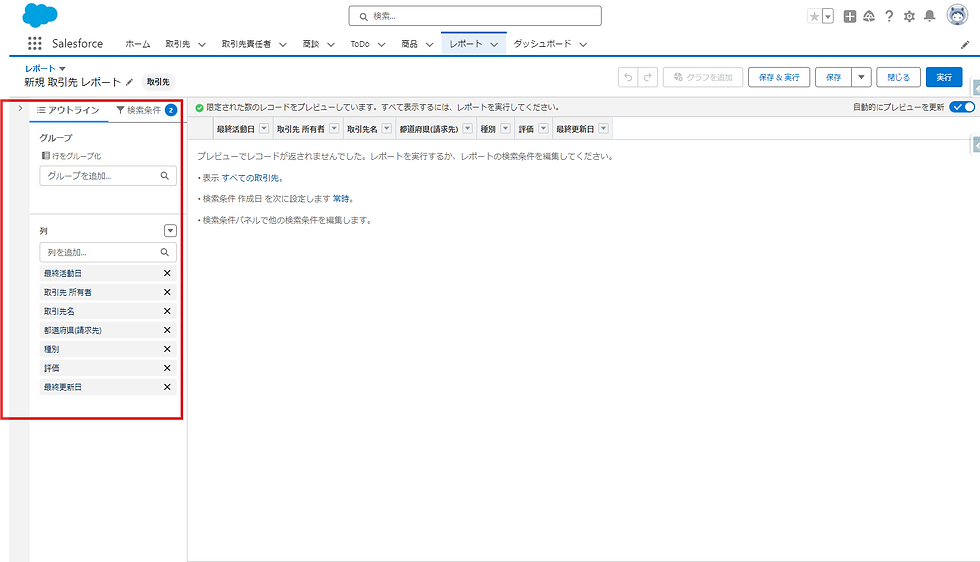Viewport: 980px width, 562px height.
Task: Open the 都道府県(請求先) column header menu
Action: coord(468,129)
